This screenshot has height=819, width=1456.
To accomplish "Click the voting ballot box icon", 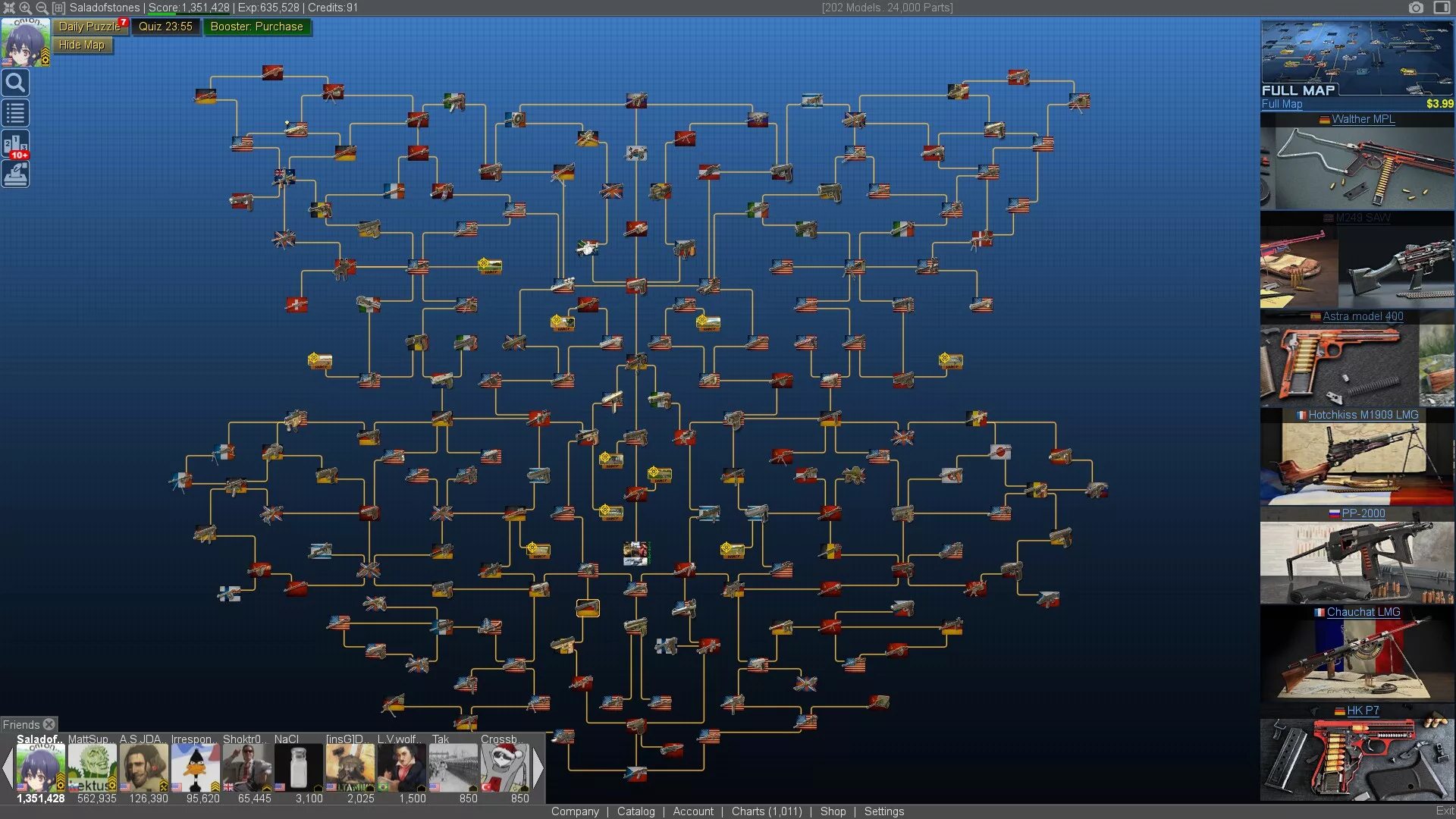I will tap(15, 175).
